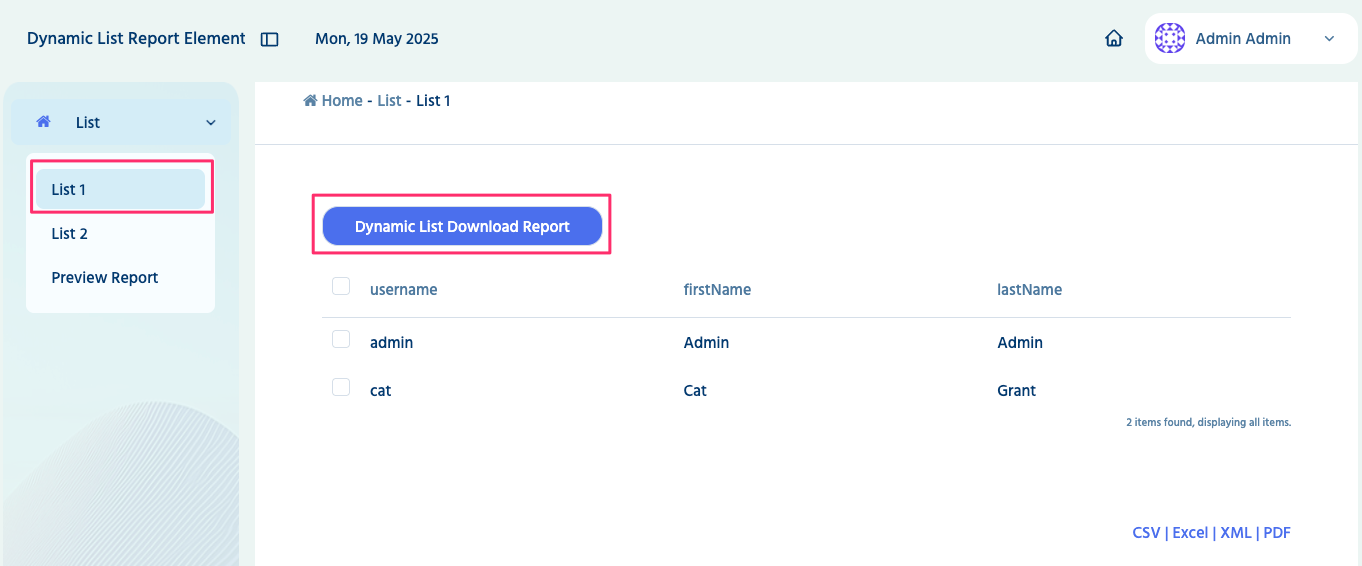Click the Dynamic List Download Report button
Screen dimensions: 1362x566
pyautogui.click(x=462, y=227)
